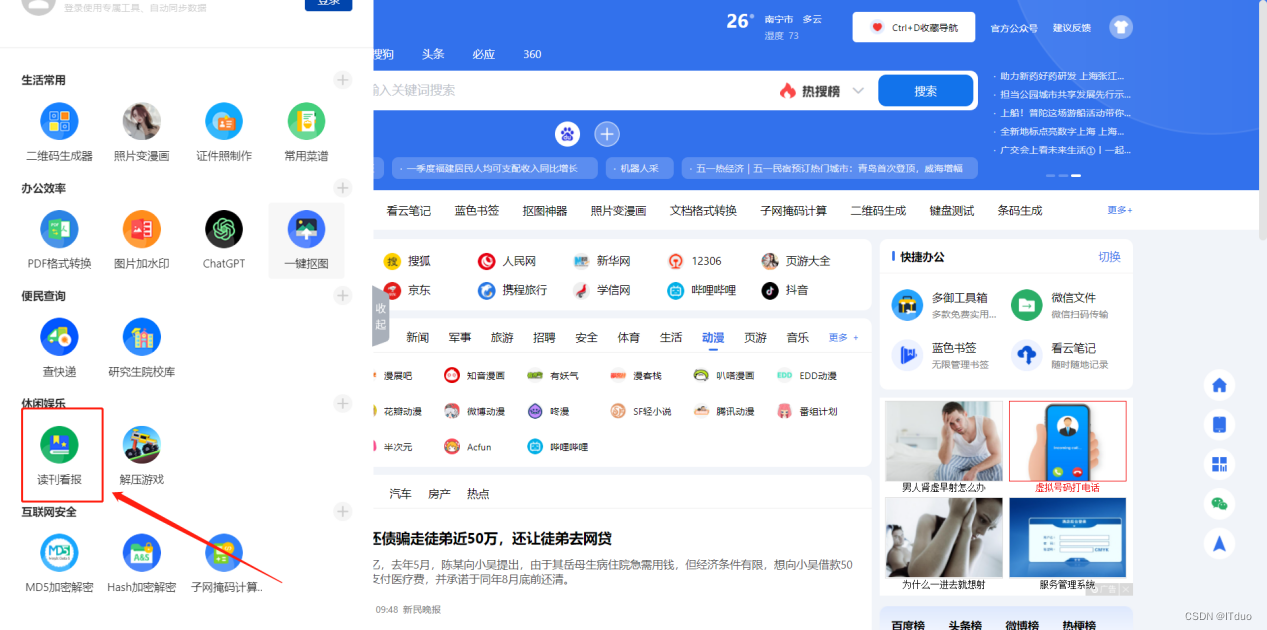
Task: Open 读刊看报 icon
Action: pyautogui.click(x=59, y=444)
